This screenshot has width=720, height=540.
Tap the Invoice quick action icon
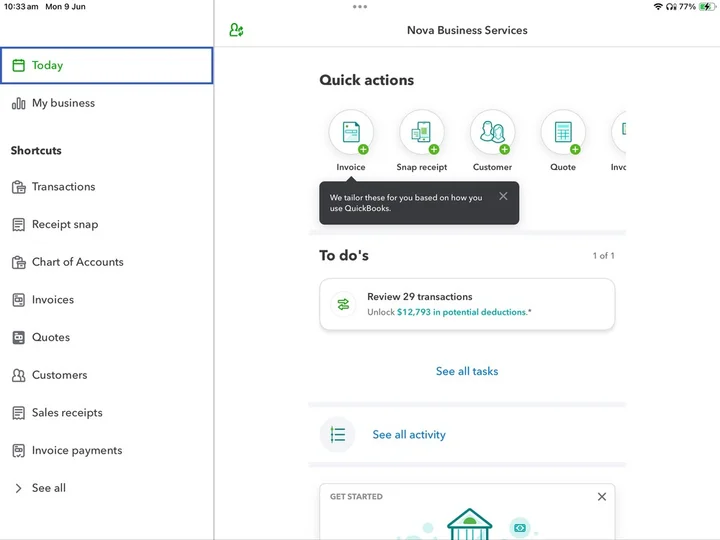351,132
